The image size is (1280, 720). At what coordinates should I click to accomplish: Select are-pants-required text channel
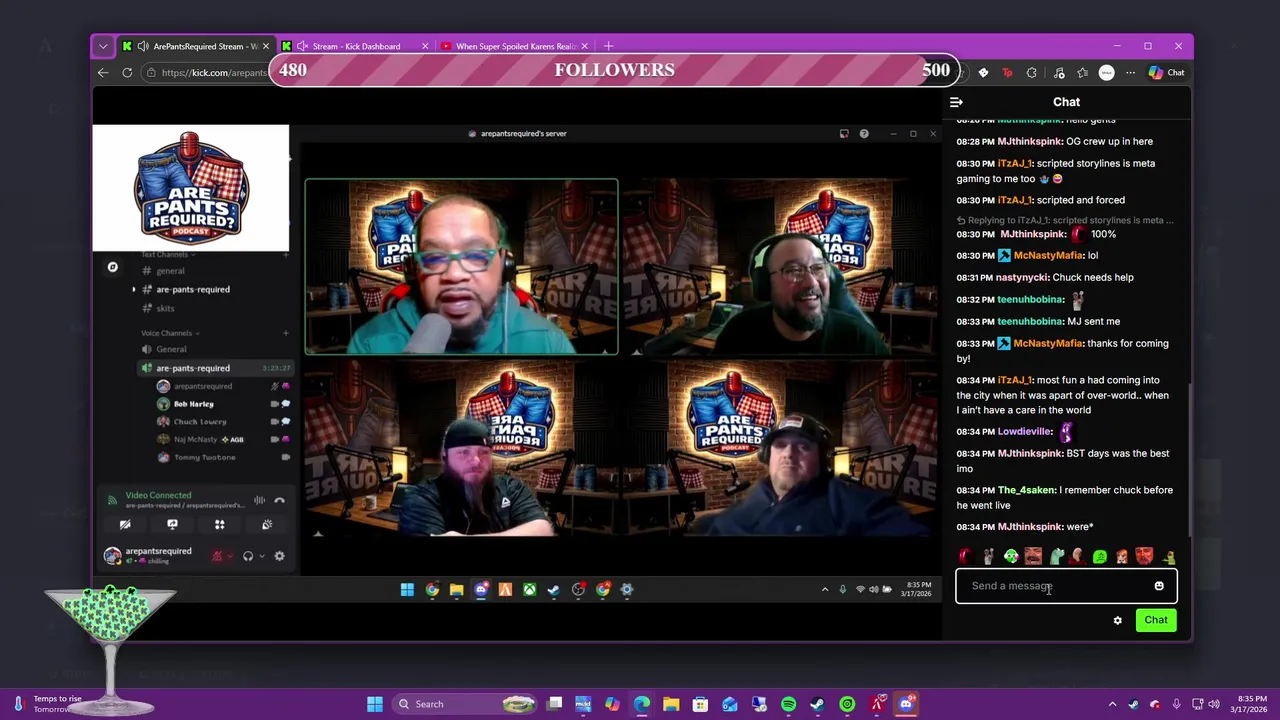193,289
